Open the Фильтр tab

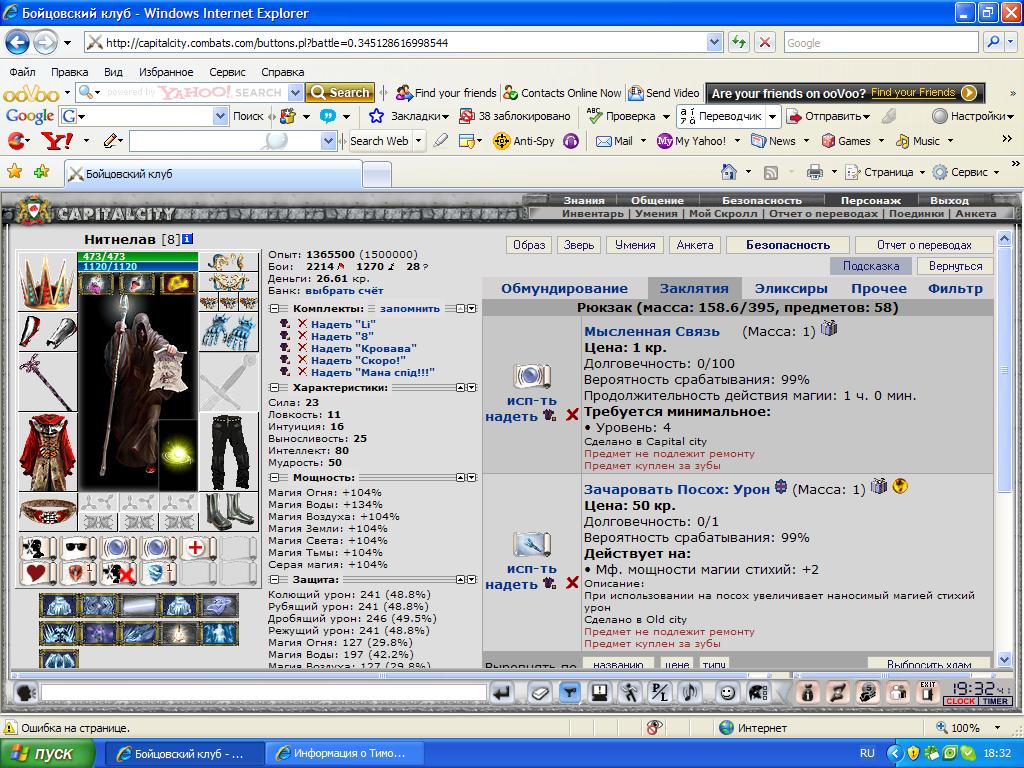click(x=955, y=288)
